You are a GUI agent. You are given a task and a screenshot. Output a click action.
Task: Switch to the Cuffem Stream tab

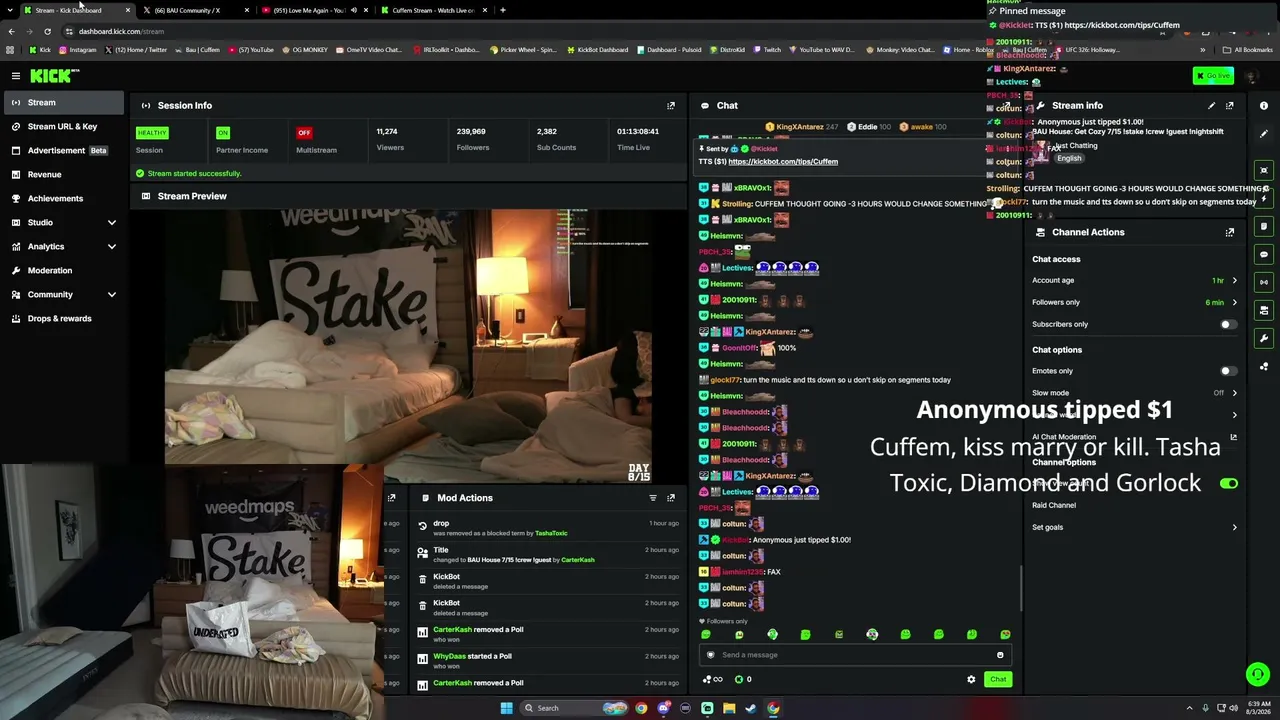433,10
